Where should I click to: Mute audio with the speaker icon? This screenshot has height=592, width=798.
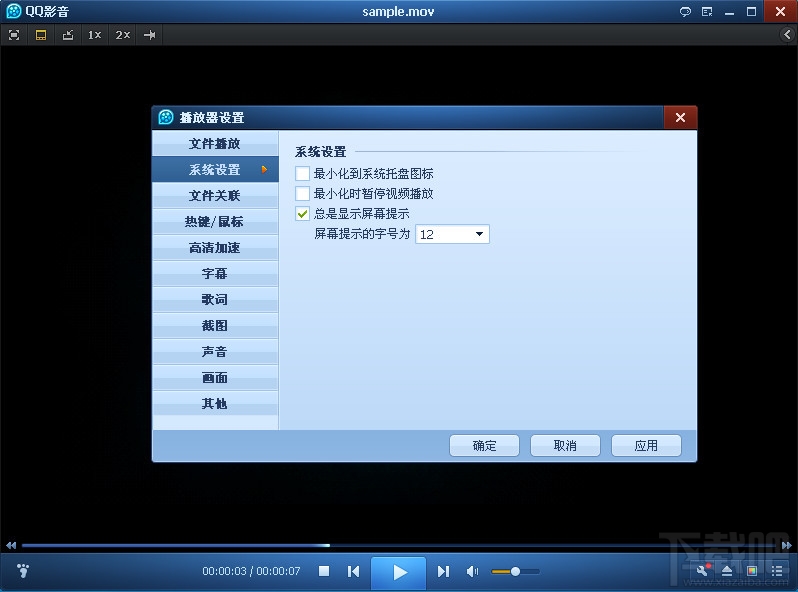472,572
